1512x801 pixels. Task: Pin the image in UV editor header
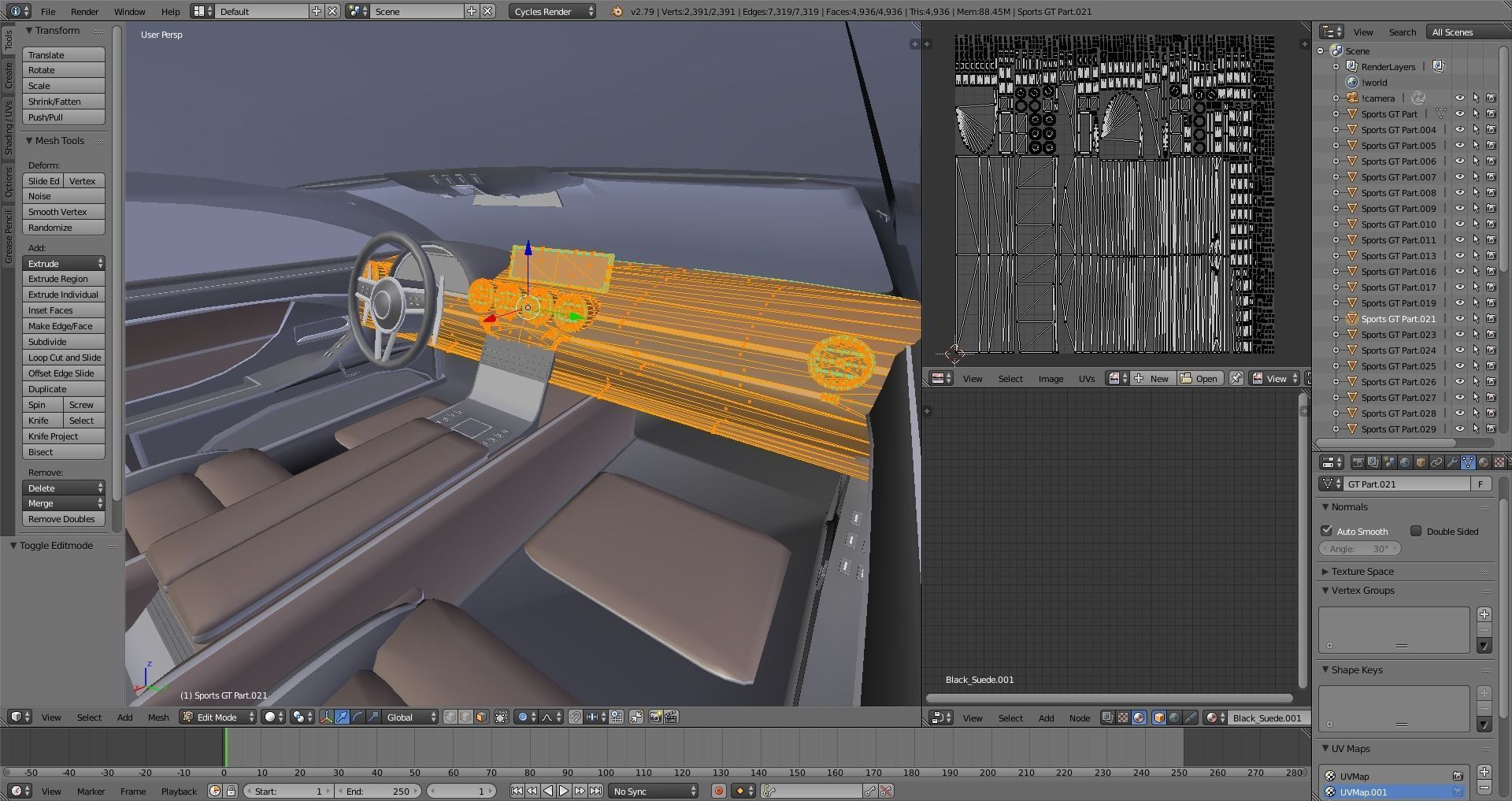[x=1236, y=378]
